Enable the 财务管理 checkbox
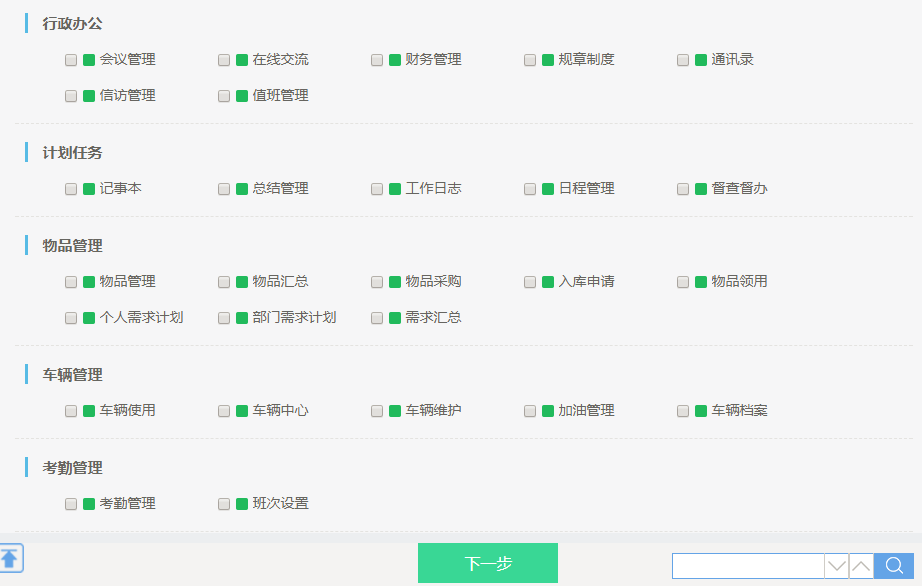 [377, 60]
